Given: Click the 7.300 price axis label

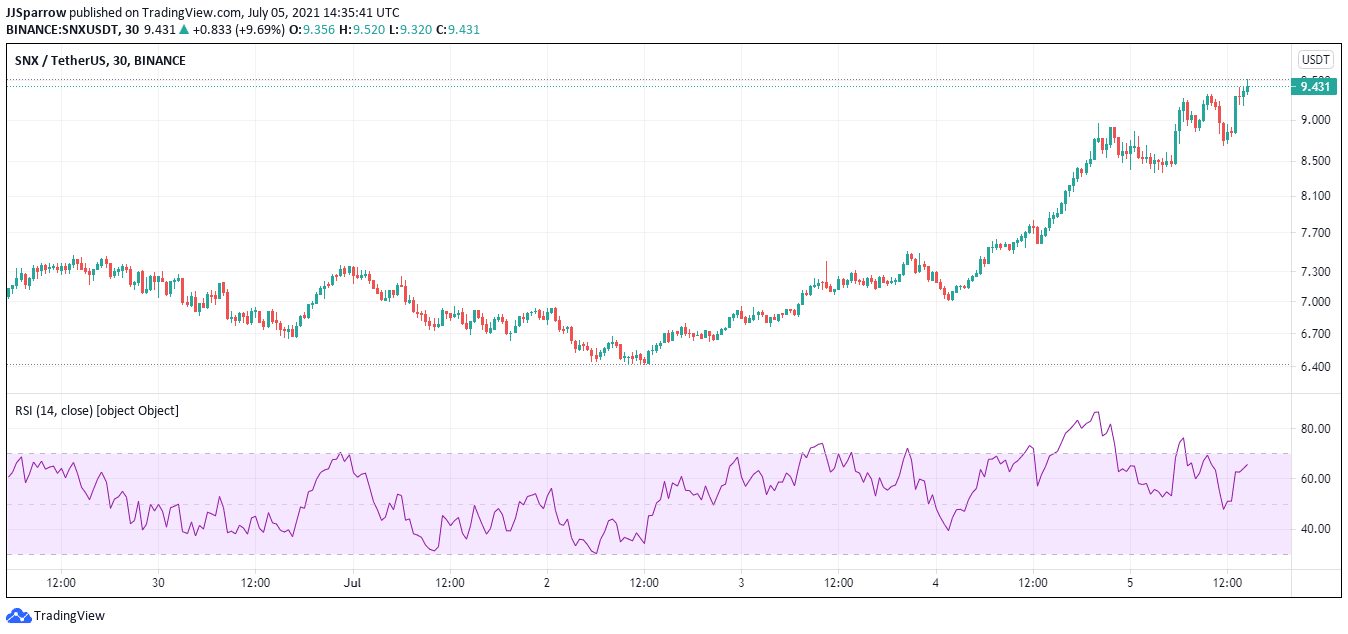Looking at the screenshot, I should (x=1314, y=272).
